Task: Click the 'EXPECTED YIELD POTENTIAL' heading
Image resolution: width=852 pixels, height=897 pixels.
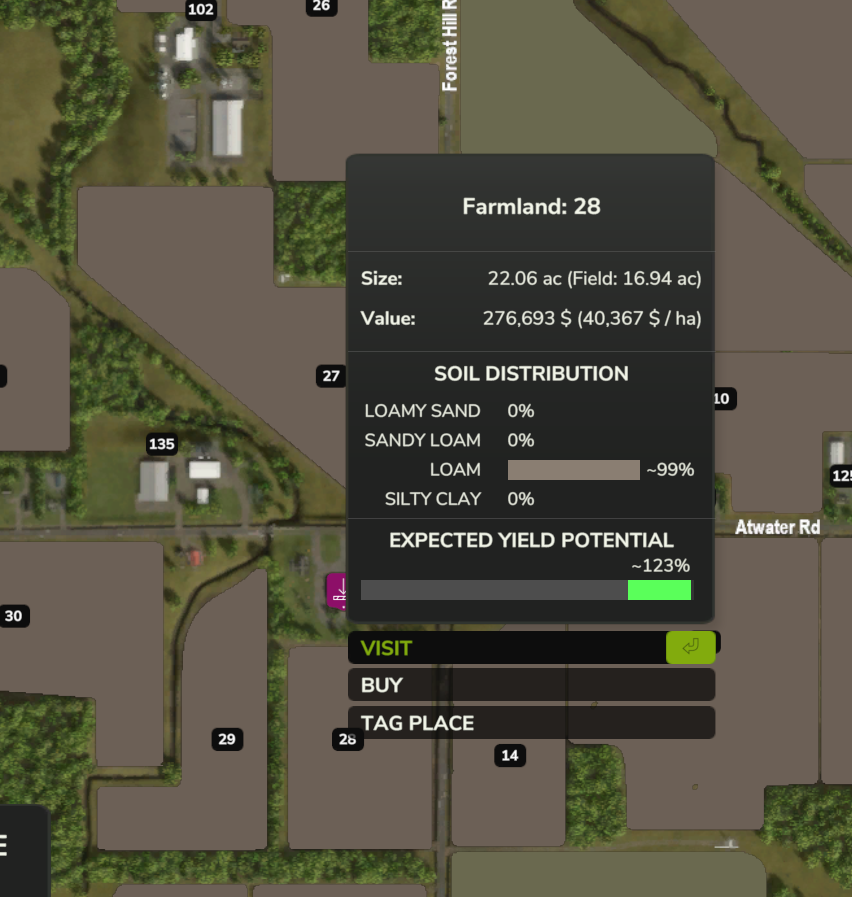Action: (x=532, y=540)
